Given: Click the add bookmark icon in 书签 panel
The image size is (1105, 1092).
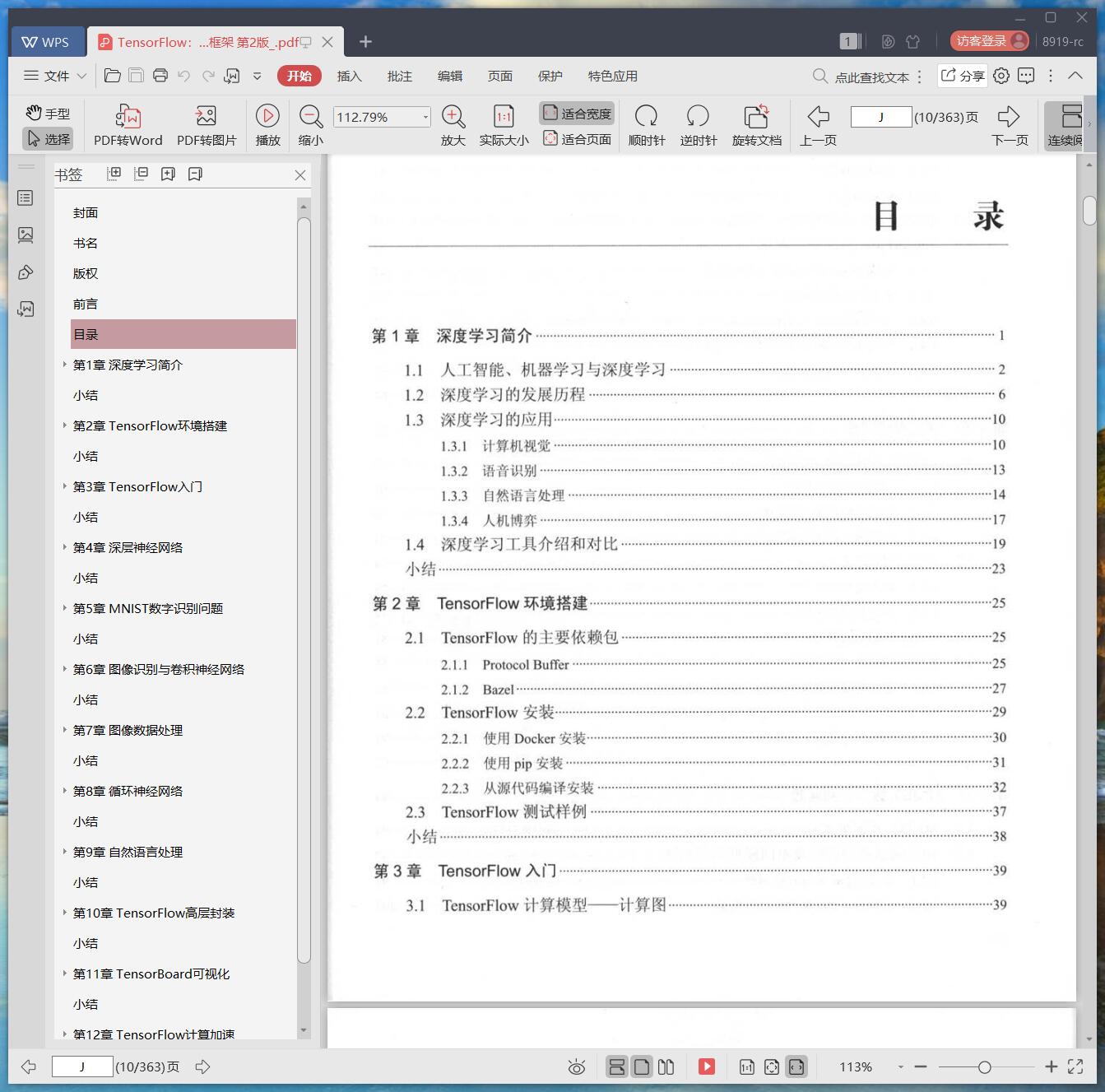Looking at the screenshot, I should point(169,174).
